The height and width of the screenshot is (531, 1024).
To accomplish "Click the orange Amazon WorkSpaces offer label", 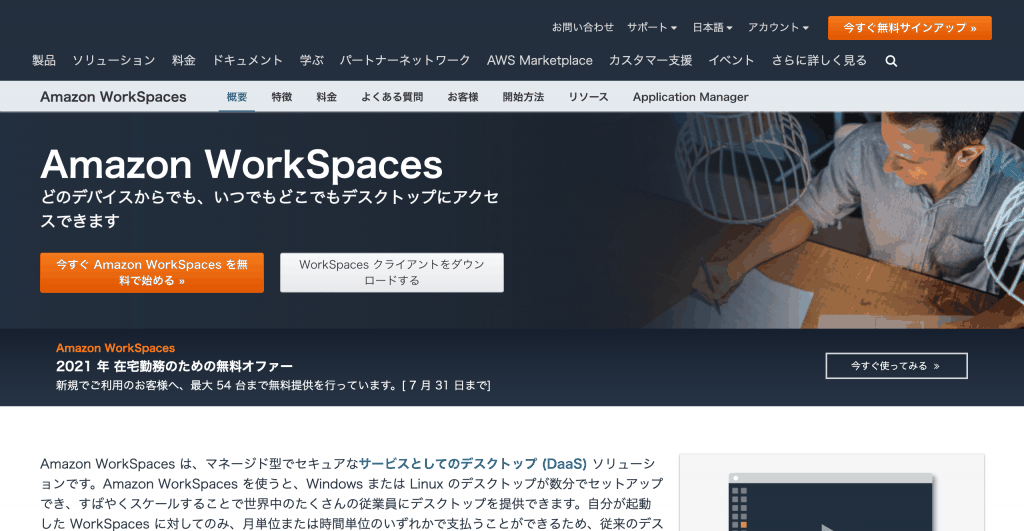I will click(x=116, y=348).
